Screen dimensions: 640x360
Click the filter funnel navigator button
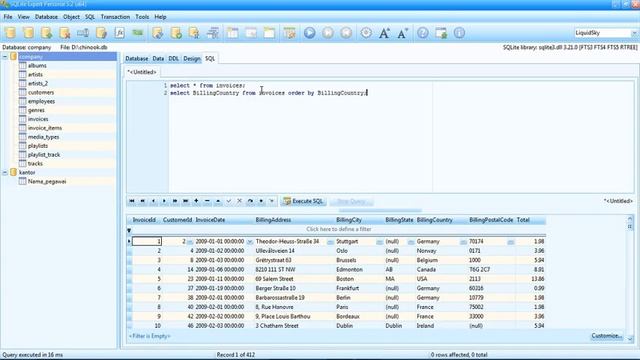tap(271, 201)
